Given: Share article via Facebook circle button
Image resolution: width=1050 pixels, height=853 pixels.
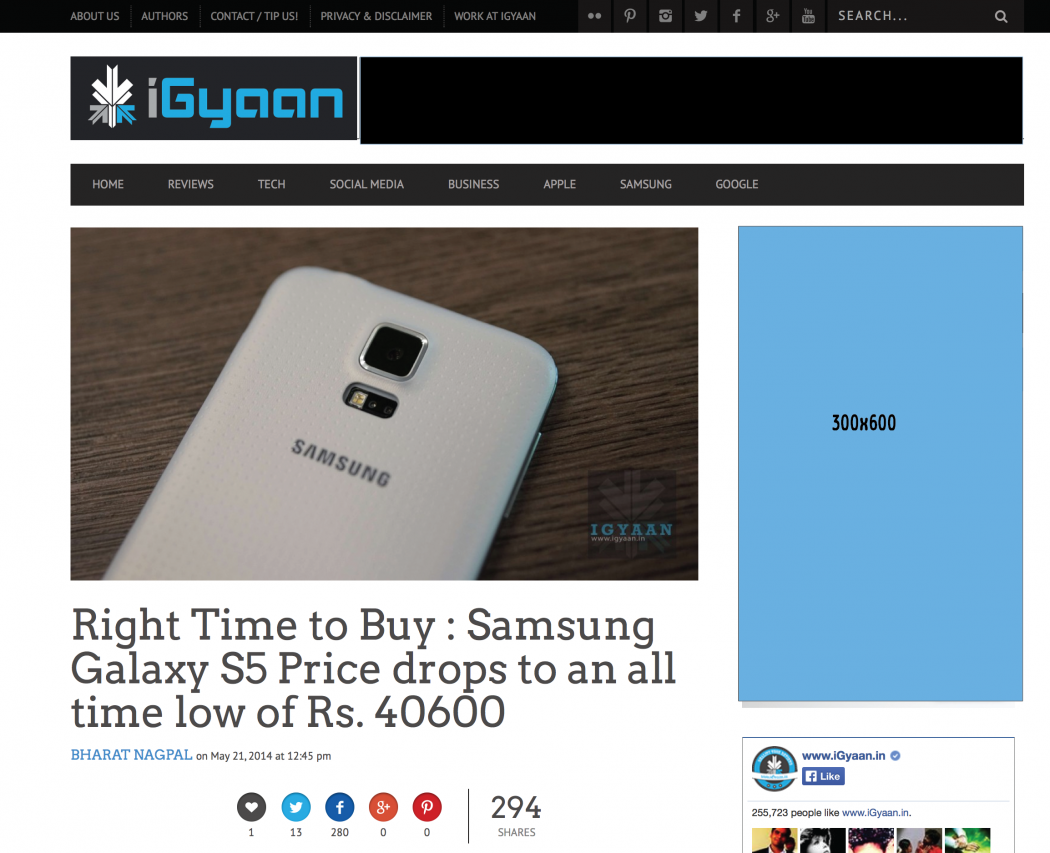Looking at the screenshot, I should click(340, 807).
